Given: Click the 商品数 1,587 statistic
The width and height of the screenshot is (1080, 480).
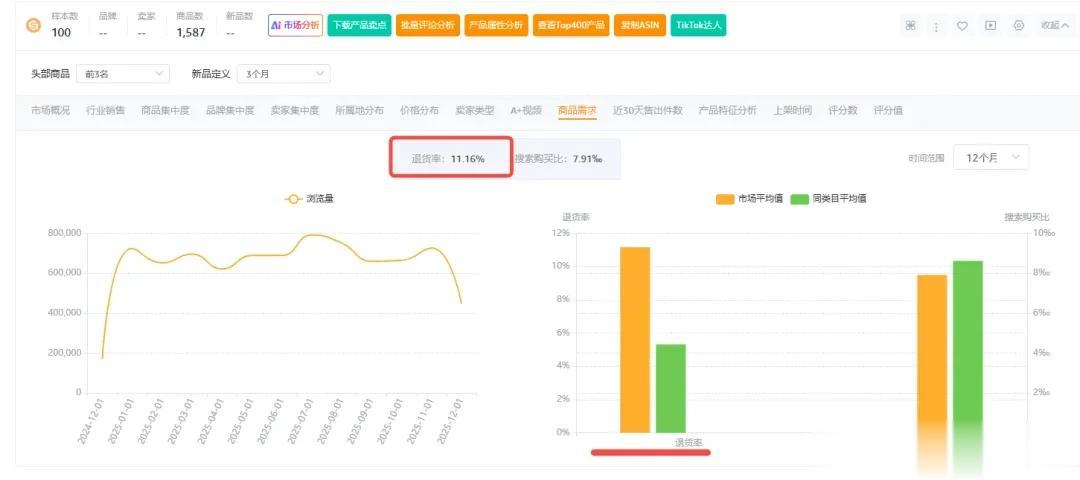Looking at the screenshot, I should 190,25.
